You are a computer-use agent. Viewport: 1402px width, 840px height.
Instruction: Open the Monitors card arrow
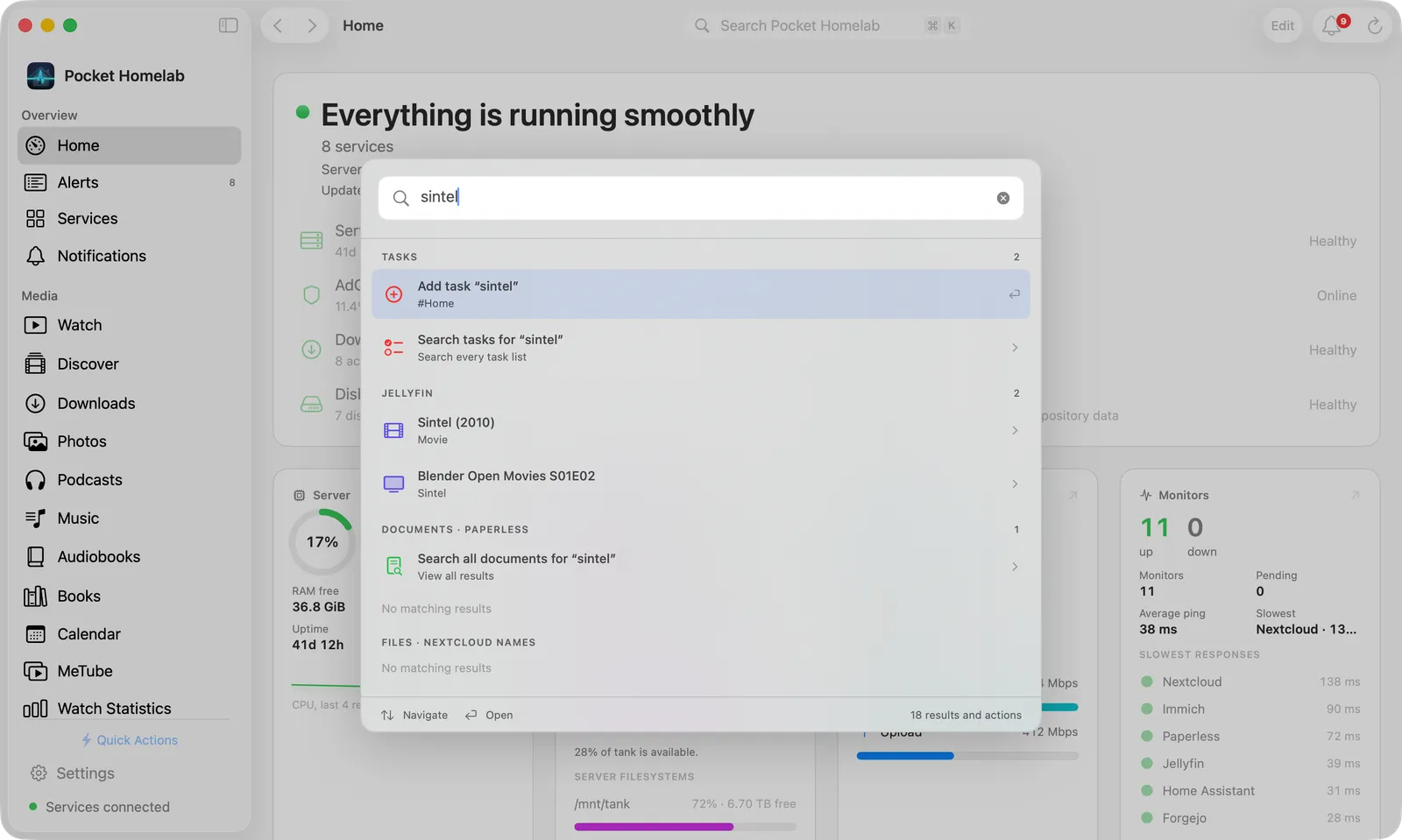1355,495
